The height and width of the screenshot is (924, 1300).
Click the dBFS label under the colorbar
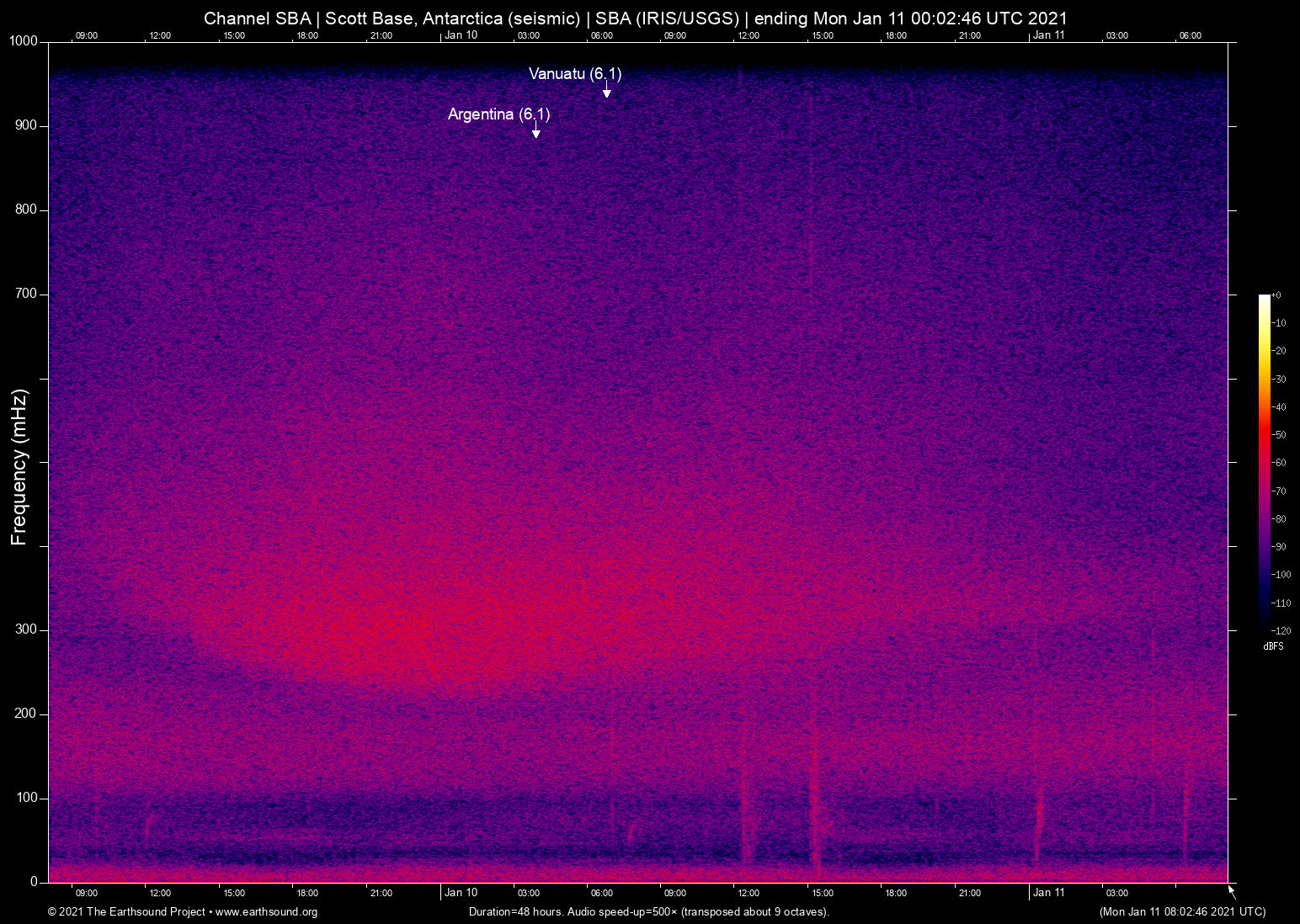pos(1273,646)
